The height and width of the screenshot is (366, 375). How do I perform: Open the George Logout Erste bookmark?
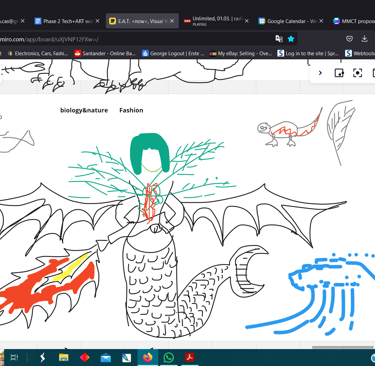pyautogui.click(x=173, y=53)
